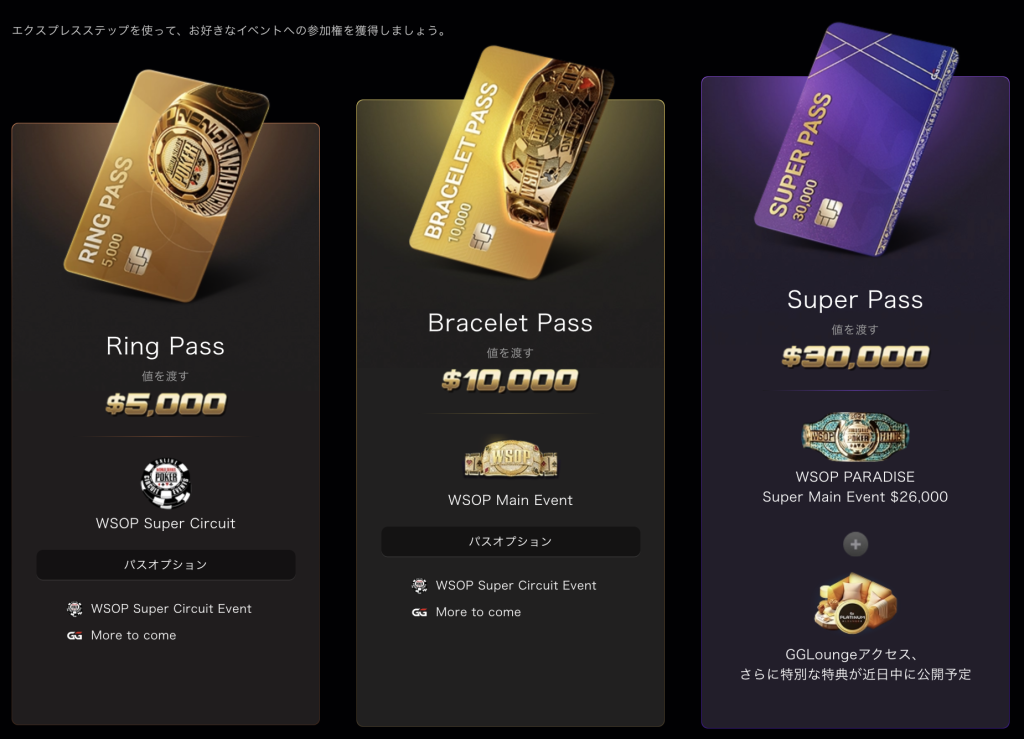Click the GGLounge sofa icon
1024x739 pixels.
tap(856, 603)
